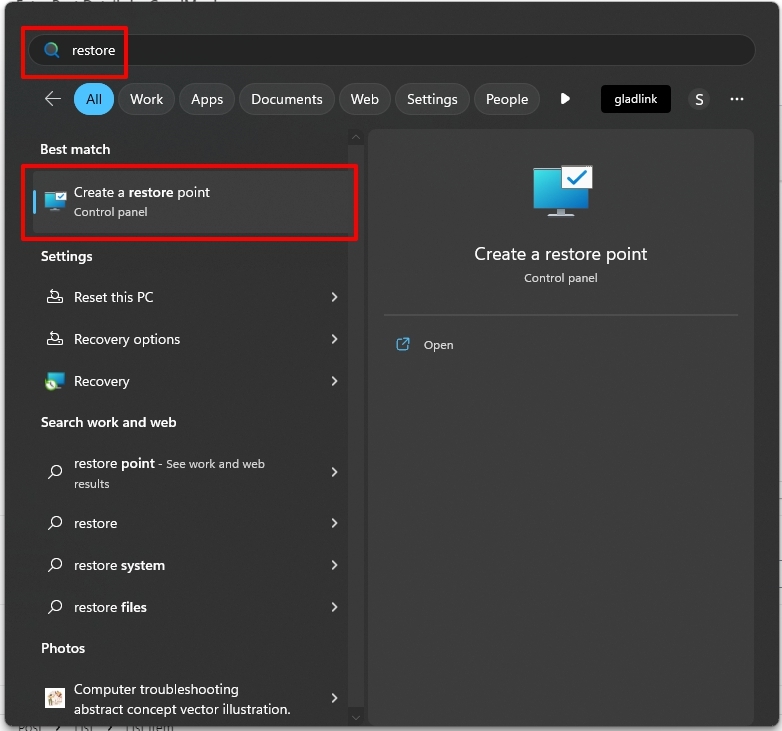Open the three-dot more options menu
Viewport: 782px width, 731px height.
point(737,99)
